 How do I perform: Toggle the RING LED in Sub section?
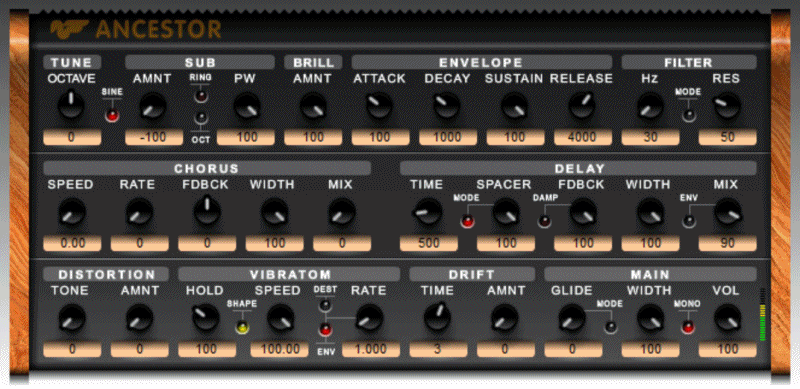coord(201,95)
